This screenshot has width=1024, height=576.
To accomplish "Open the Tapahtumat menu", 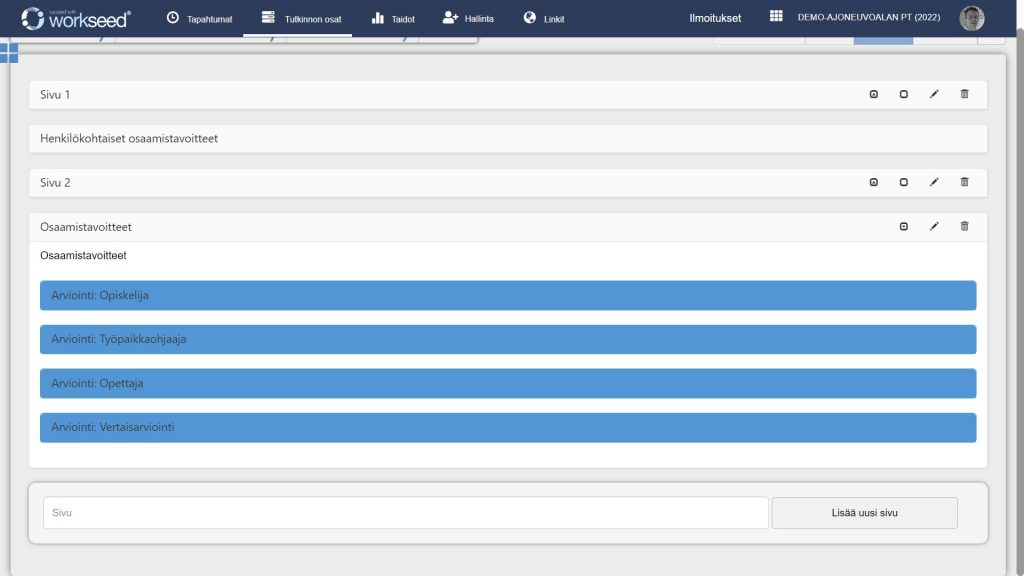I will [199, 18].
